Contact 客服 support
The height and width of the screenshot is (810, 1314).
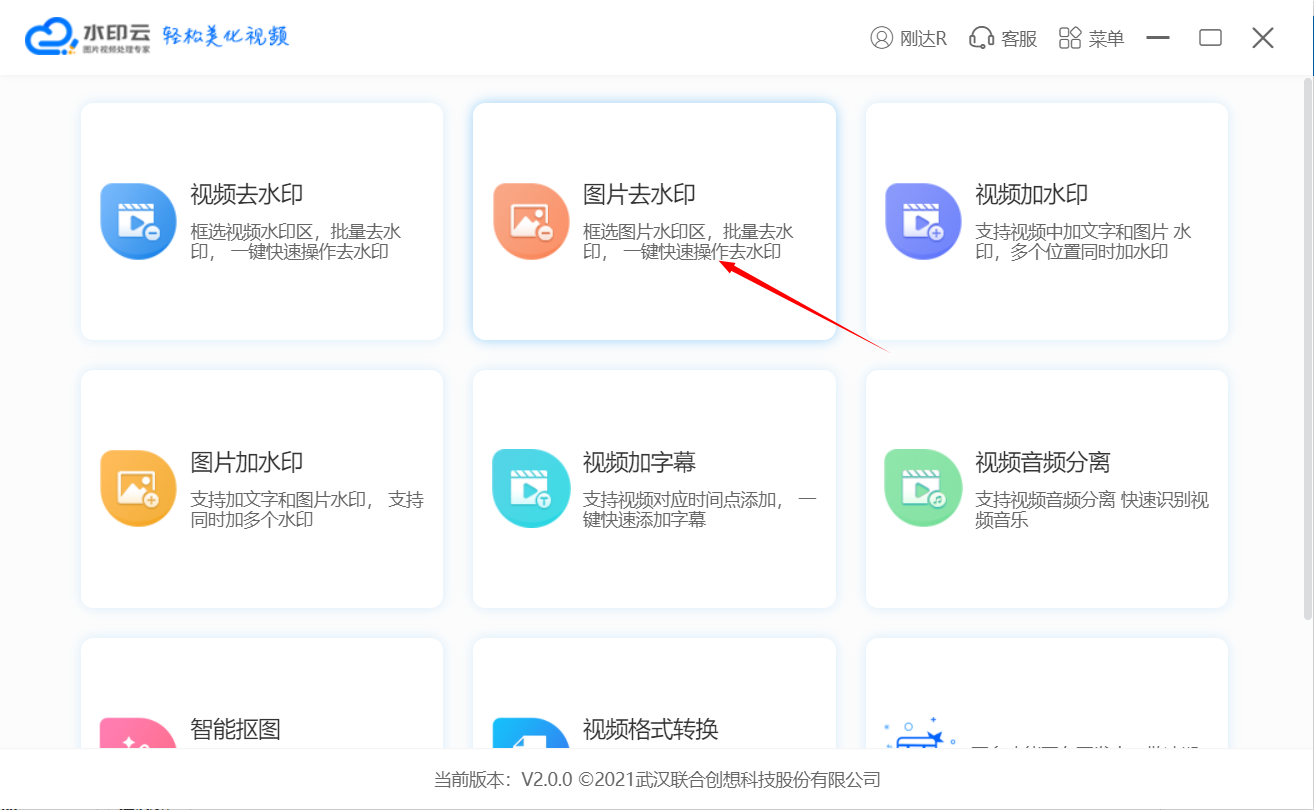tap(1004, 38)
